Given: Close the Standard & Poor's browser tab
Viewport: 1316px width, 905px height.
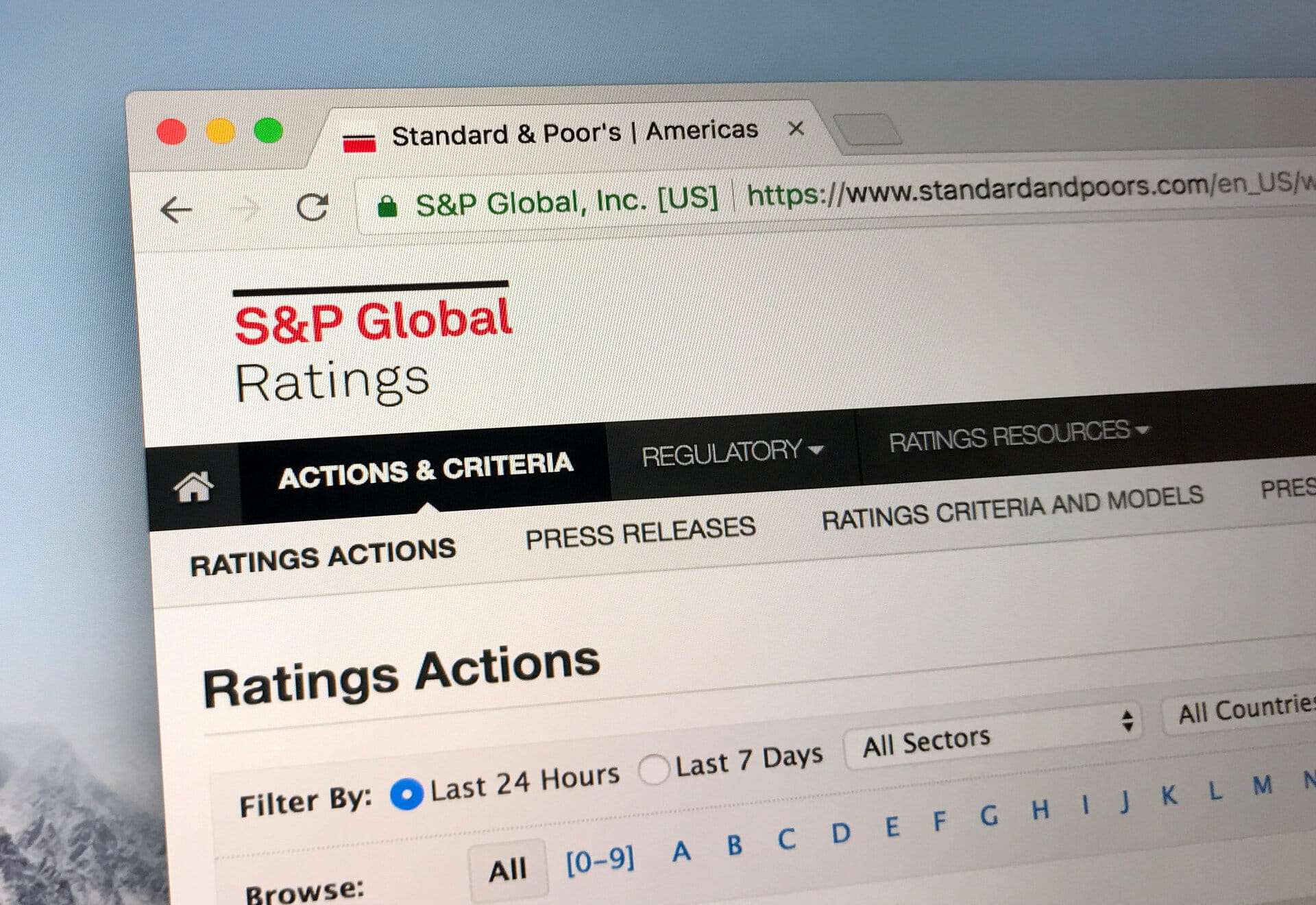Looking at the screenshot, I should [x=797, y=129].
